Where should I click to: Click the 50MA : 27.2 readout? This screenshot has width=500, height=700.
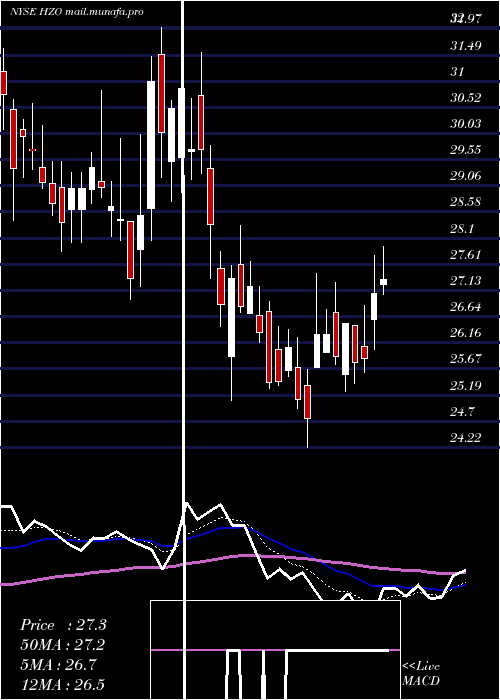pyautogui.click(x=63, y=645)
